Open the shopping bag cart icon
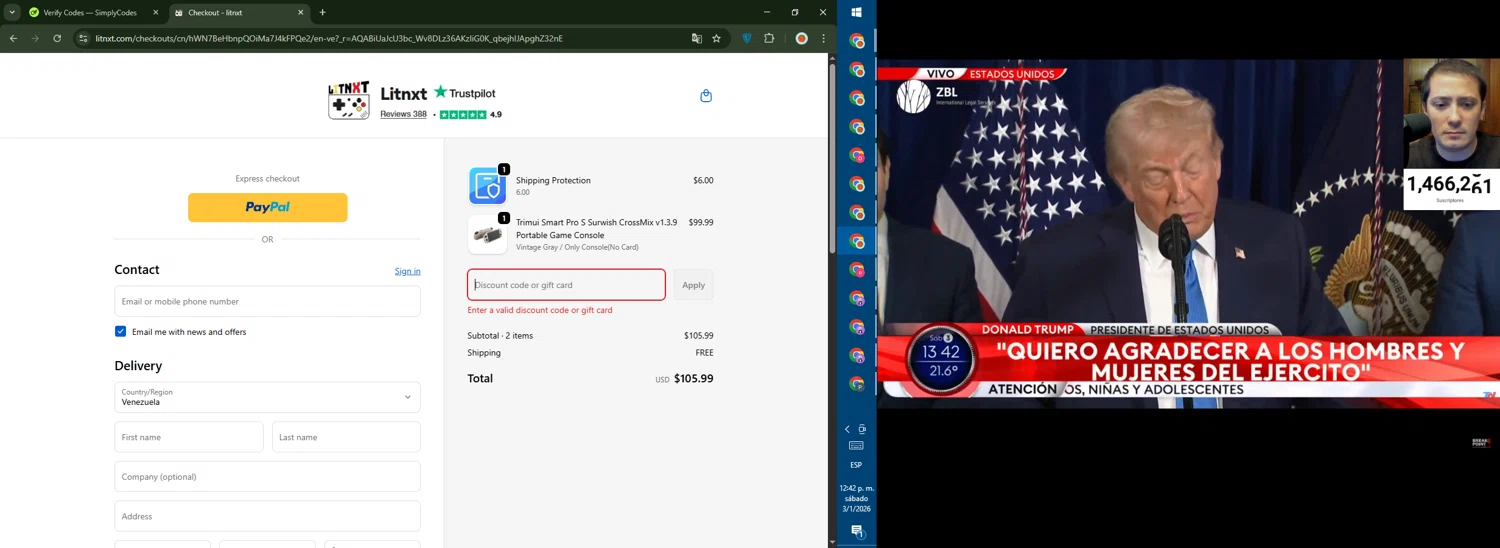This screenshot has height=548, width=1500. coord(706,96)
